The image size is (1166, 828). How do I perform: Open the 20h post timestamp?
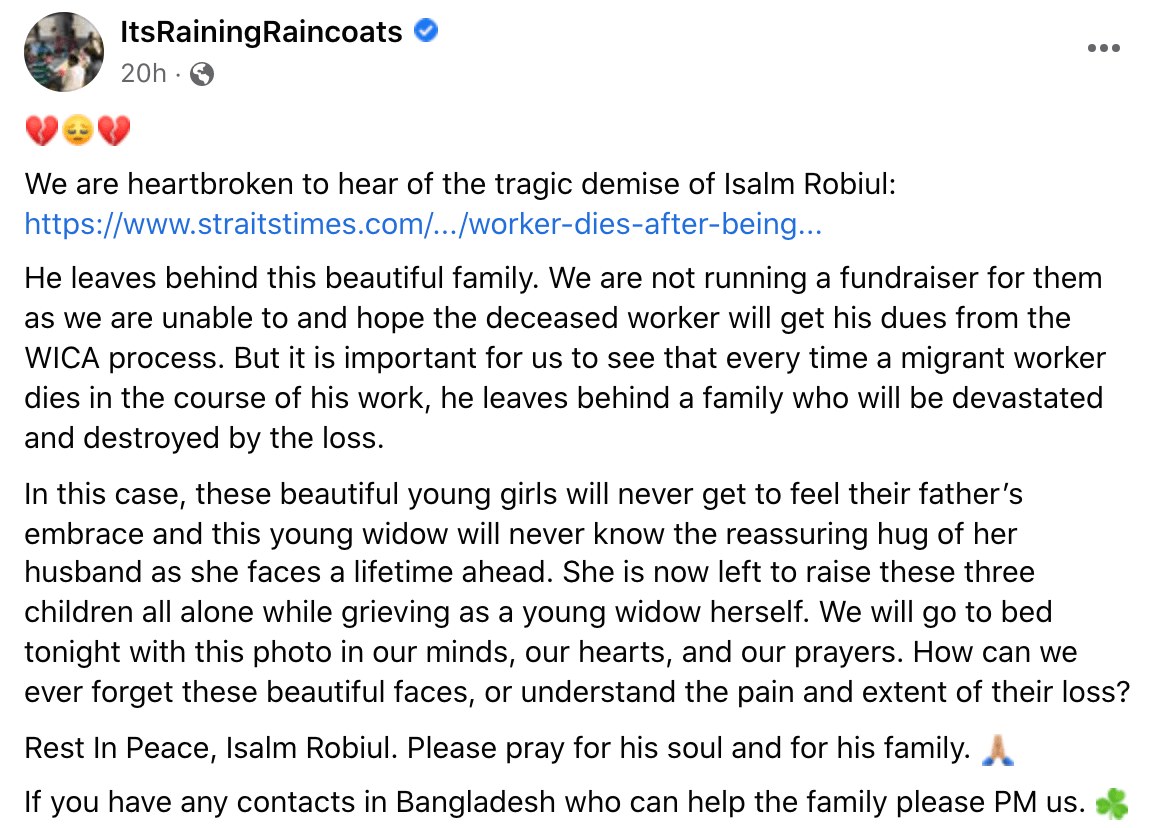click(x=143, y=73)
